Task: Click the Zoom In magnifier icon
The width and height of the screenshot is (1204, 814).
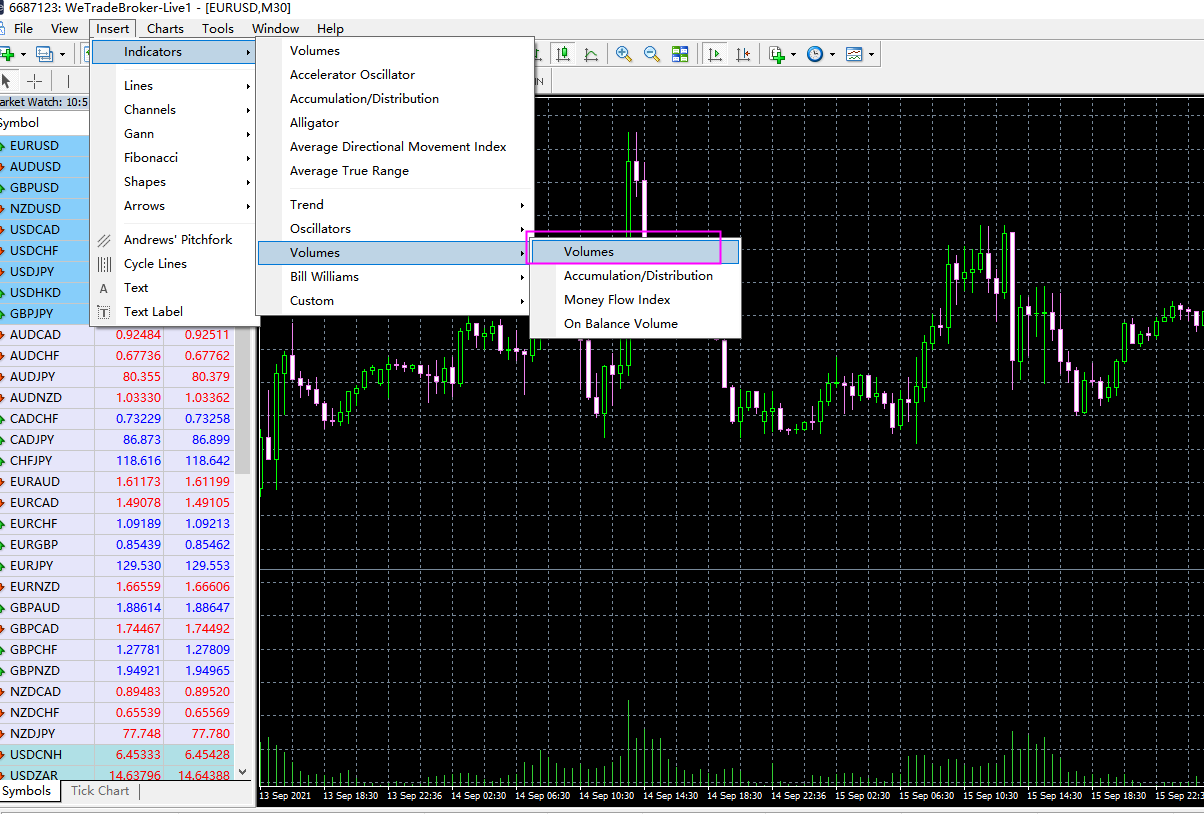Action: 624,54
